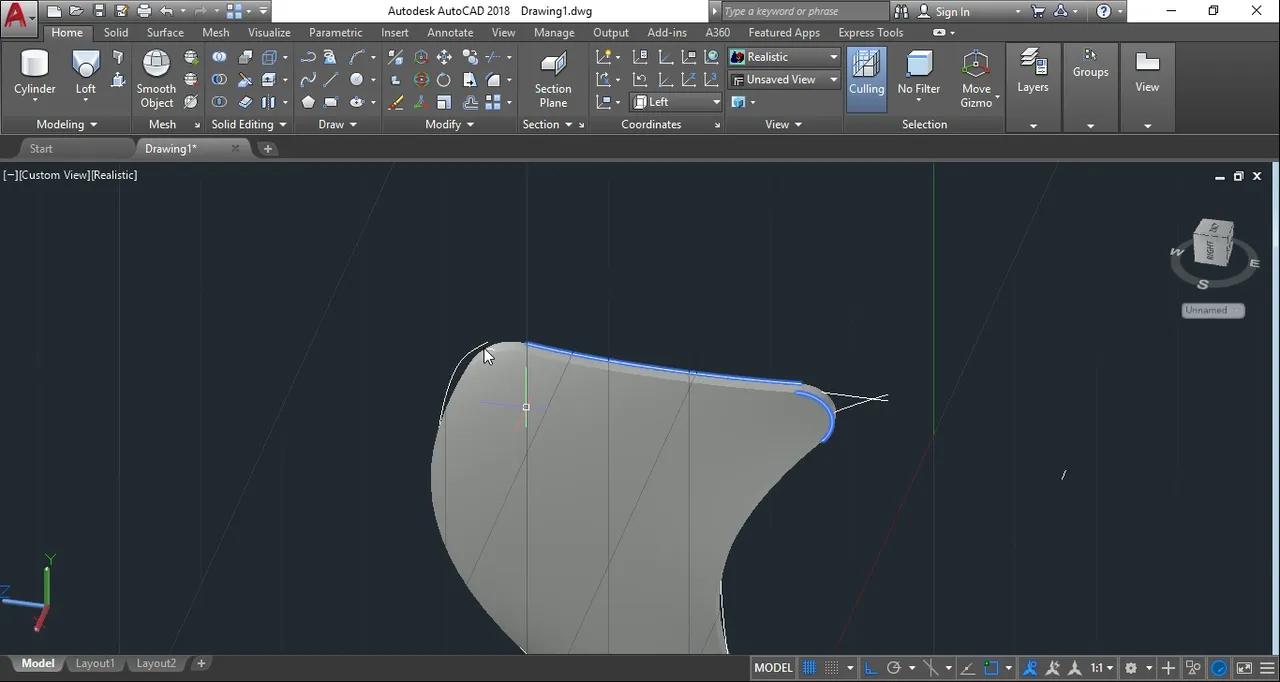Screen dimensions: 1280x682
Task: Click the Plot printer icon
Action: point(144,11)
